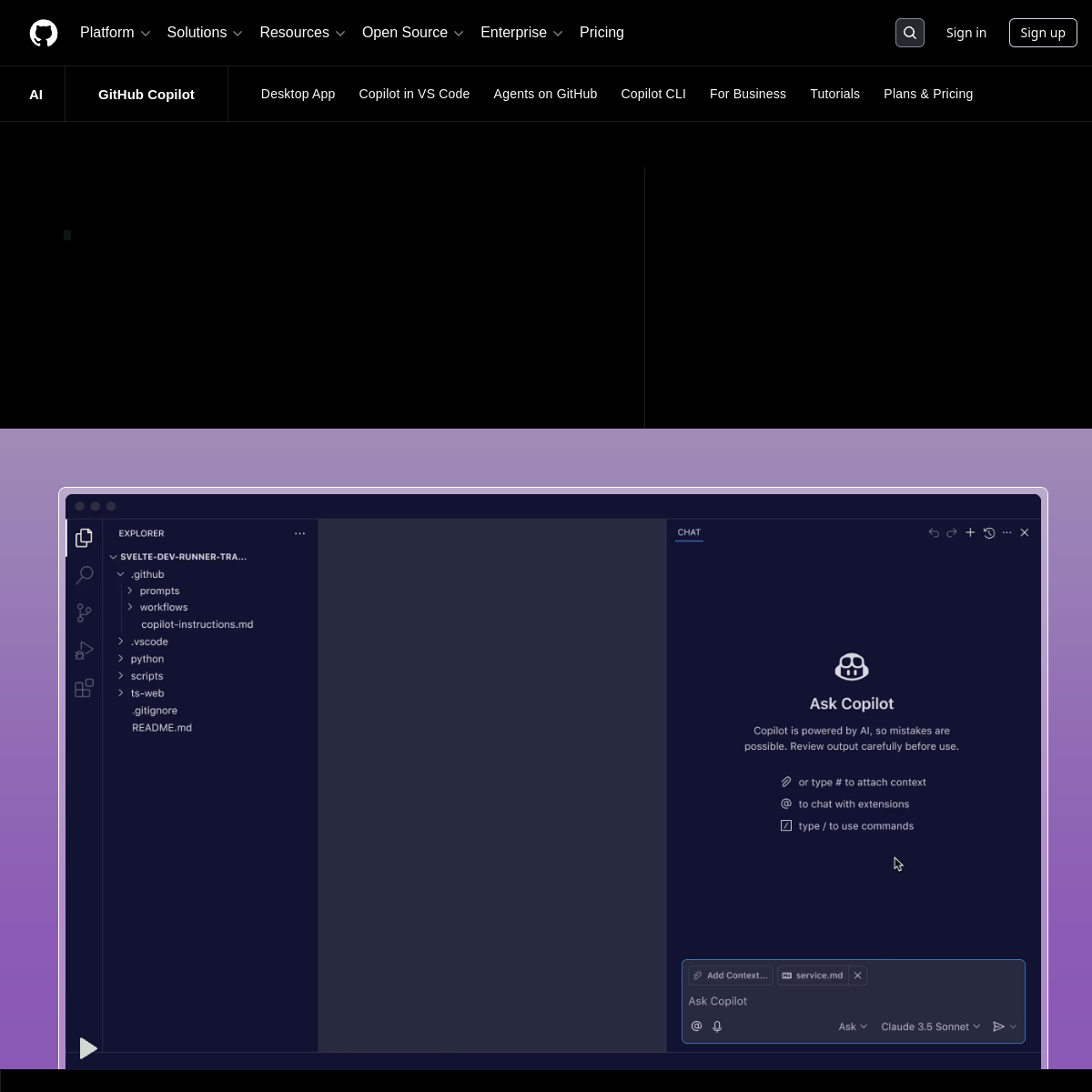Click the @ extensions hint icon
This screenshot has width=1092, height=1092.
(x=786, y=804)
